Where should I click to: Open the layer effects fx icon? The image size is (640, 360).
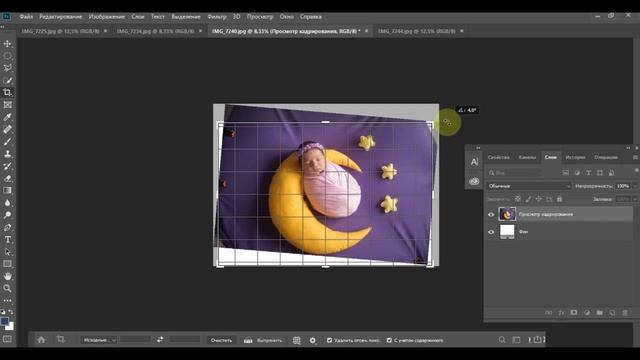[x=561, y=313]
